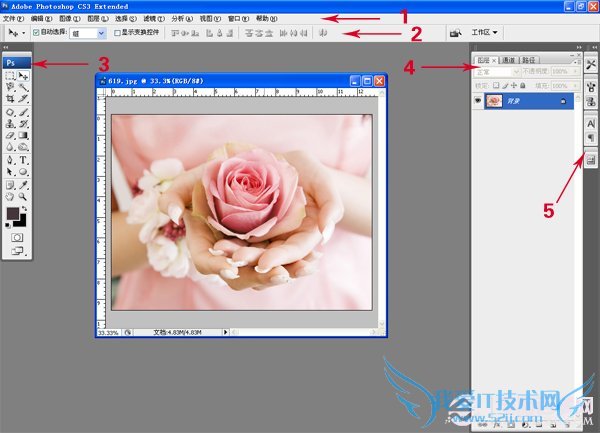This screenshot has height=433, width=600.
Task: Select the Move tool in the toolbox
Action: (23, 76)
